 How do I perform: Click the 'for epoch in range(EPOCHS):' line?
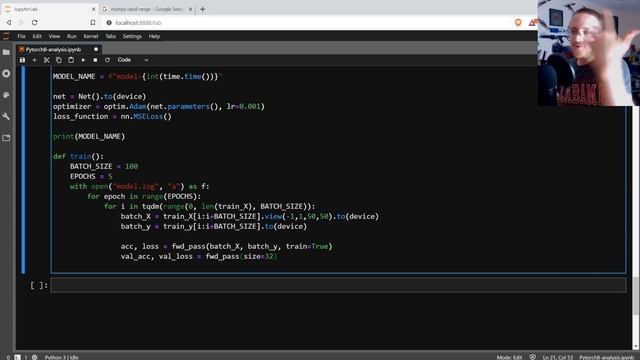144,196
